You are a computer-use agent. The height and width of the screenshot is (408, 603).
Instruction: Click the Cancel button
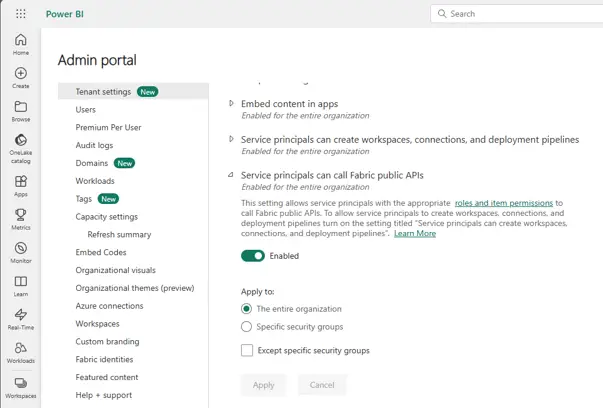pos(322,385)
